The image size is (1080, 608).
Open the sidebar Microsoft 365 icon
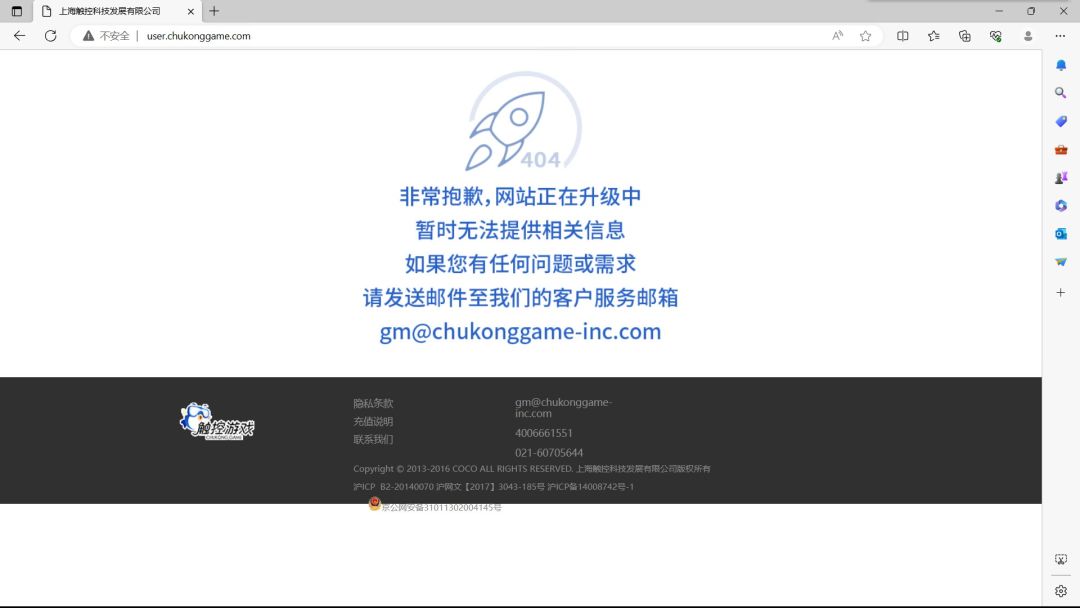[x=1061, y=205]
